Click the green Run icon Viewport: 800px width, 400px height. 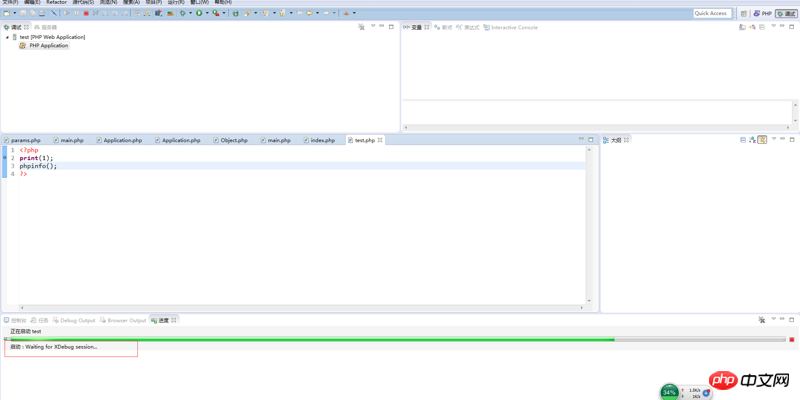199,13
